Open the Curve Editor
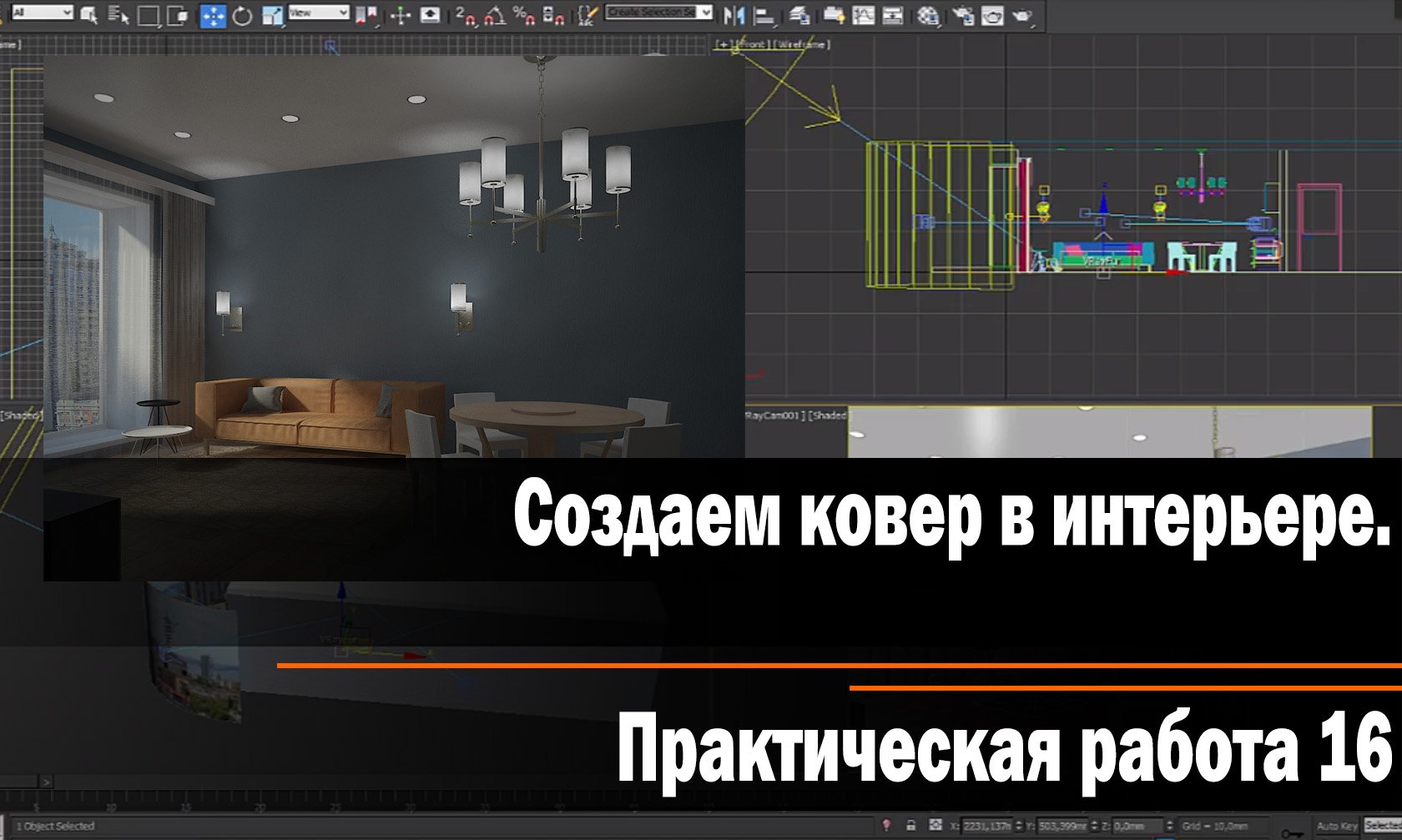Screen dimensions: 1402x840 [864, 13]
